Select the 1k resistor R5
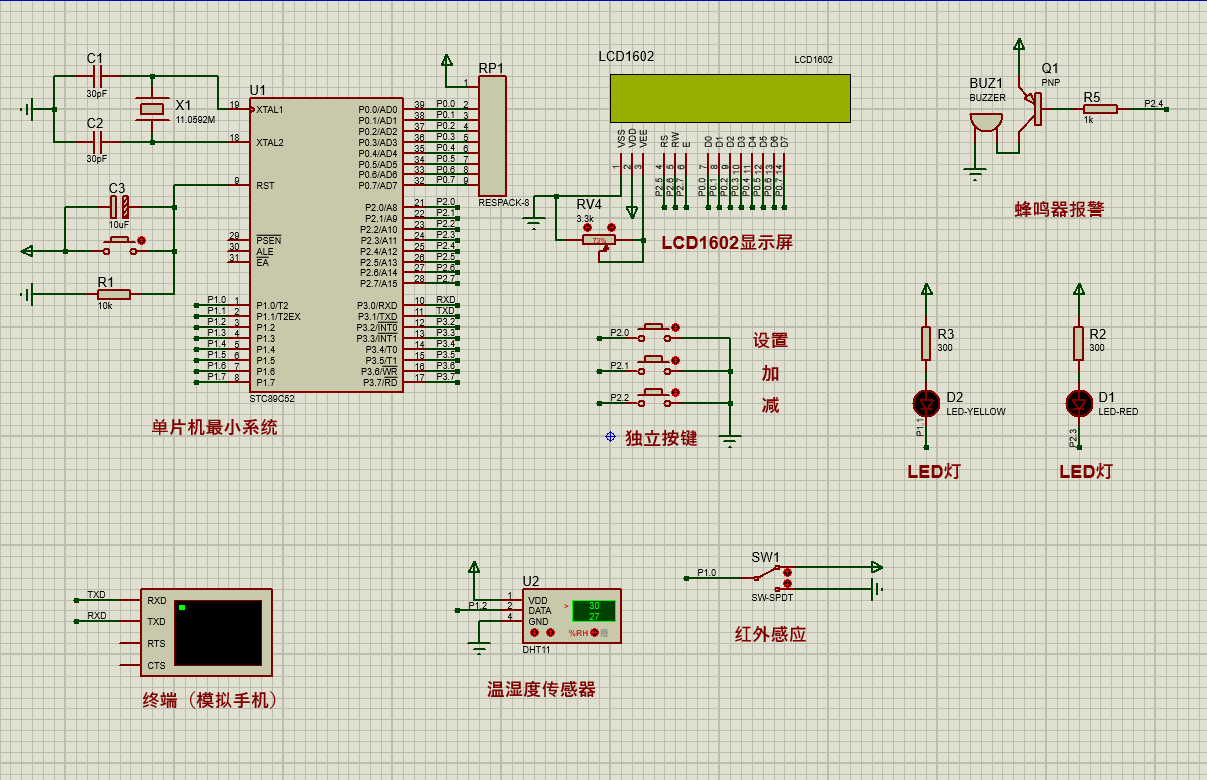Screen dimensions: 1207x780 1100,108
